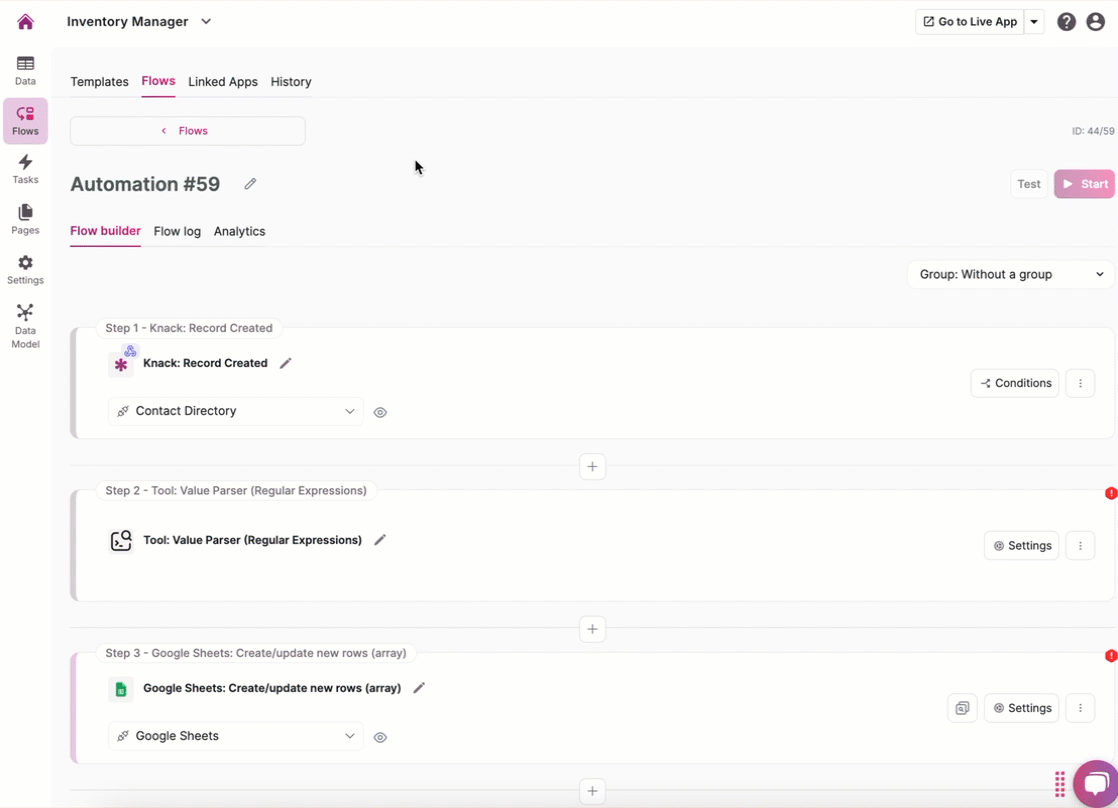Open more options for Step 3
Viewport: 1118px width, 808px height.
[x=1080, y=708]
